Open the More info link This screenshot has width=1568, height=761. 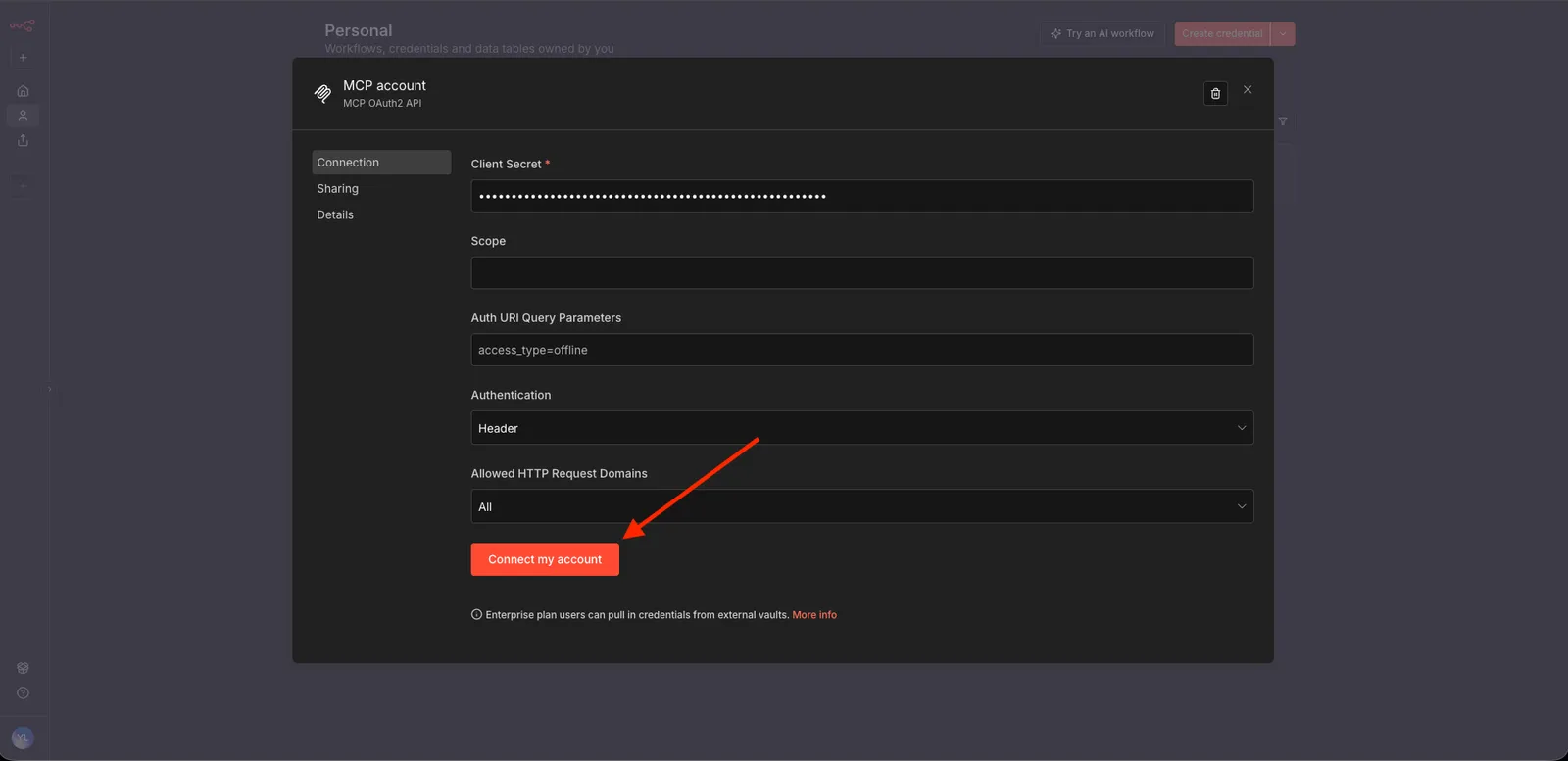[x=814, y=615]
